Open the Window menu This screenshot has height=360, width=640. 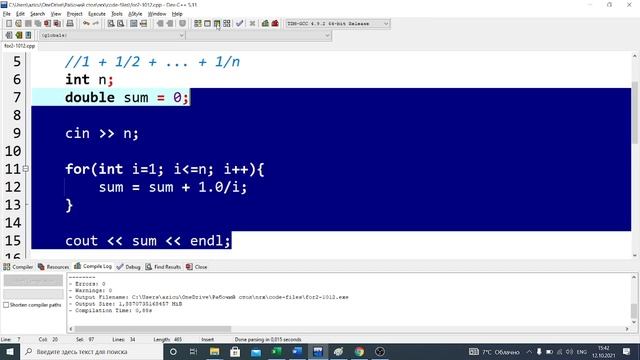point(157,14)
